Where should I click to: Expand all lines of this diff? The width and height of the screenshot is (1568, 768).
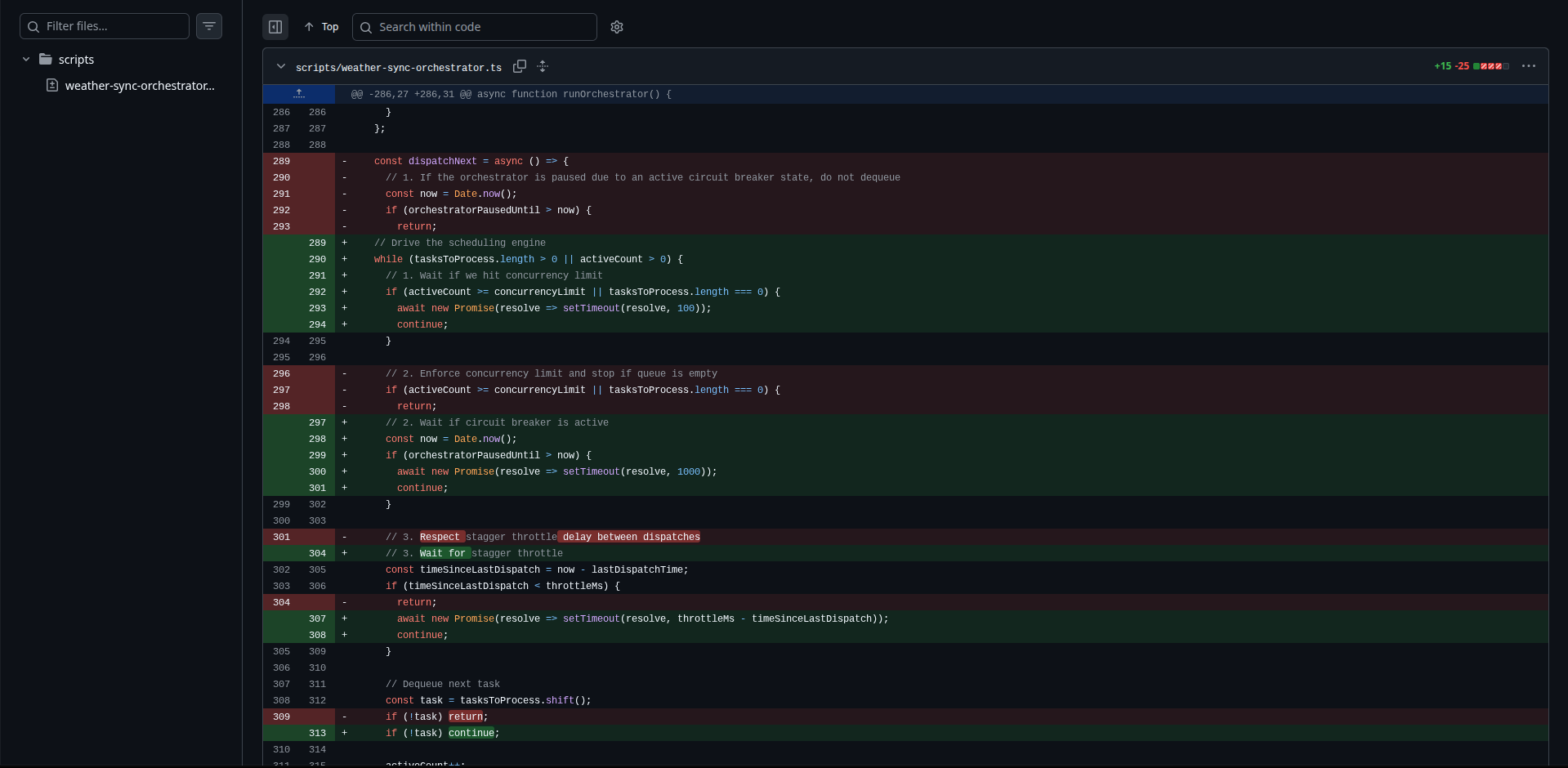[x=543, y=66]
